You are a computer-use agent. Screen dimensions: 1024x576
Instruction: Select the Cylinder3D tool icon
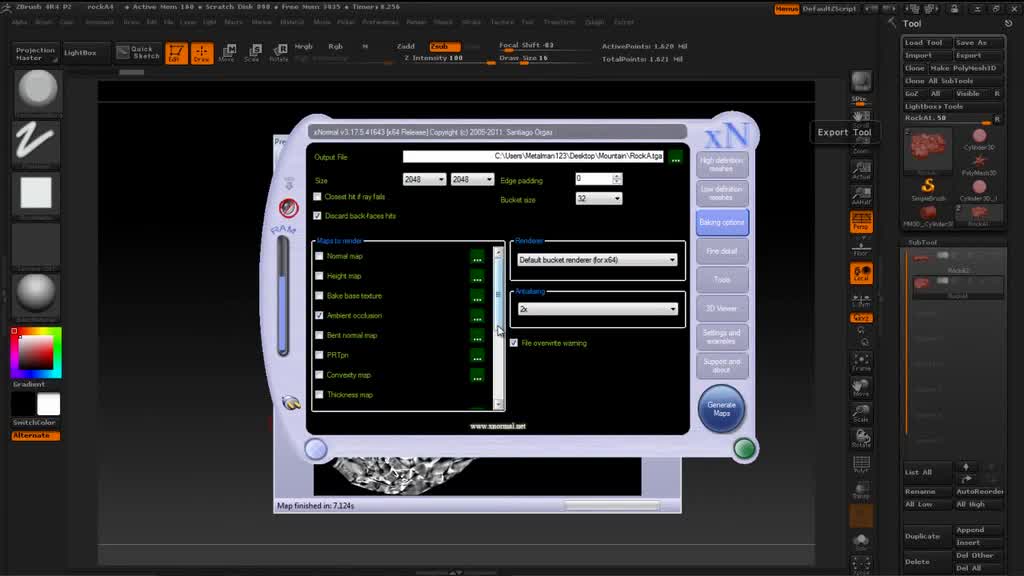(x=979, y=138)
